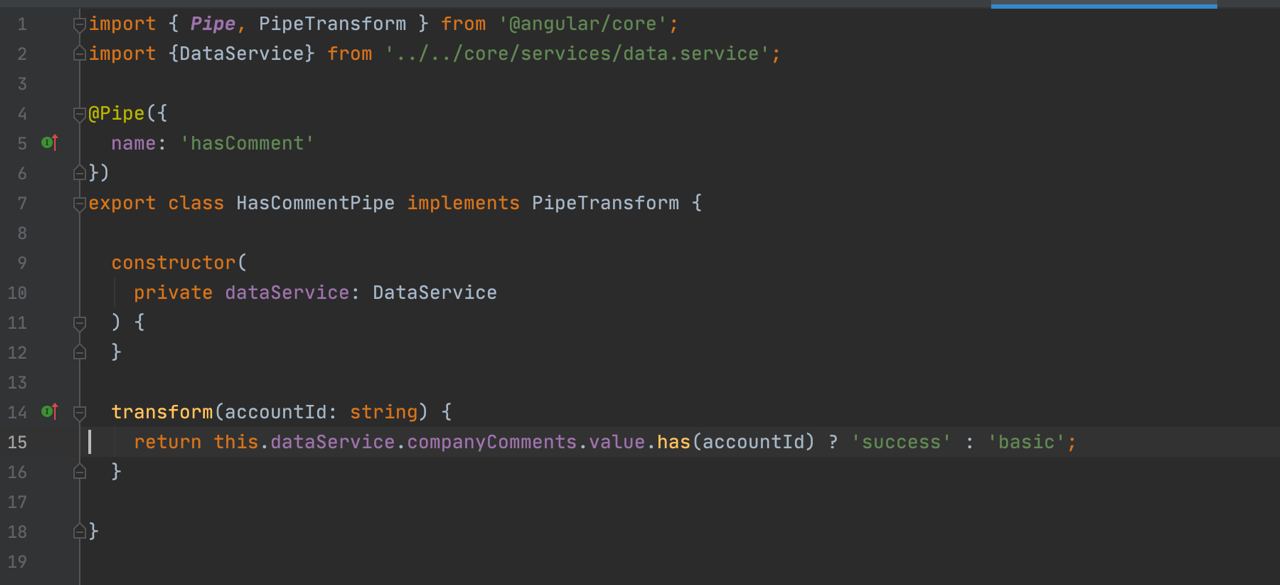The height and width of the screenshot is (585, 1280).
Task: Click the line number 15 in the gutter
Action: pos(18,442)
